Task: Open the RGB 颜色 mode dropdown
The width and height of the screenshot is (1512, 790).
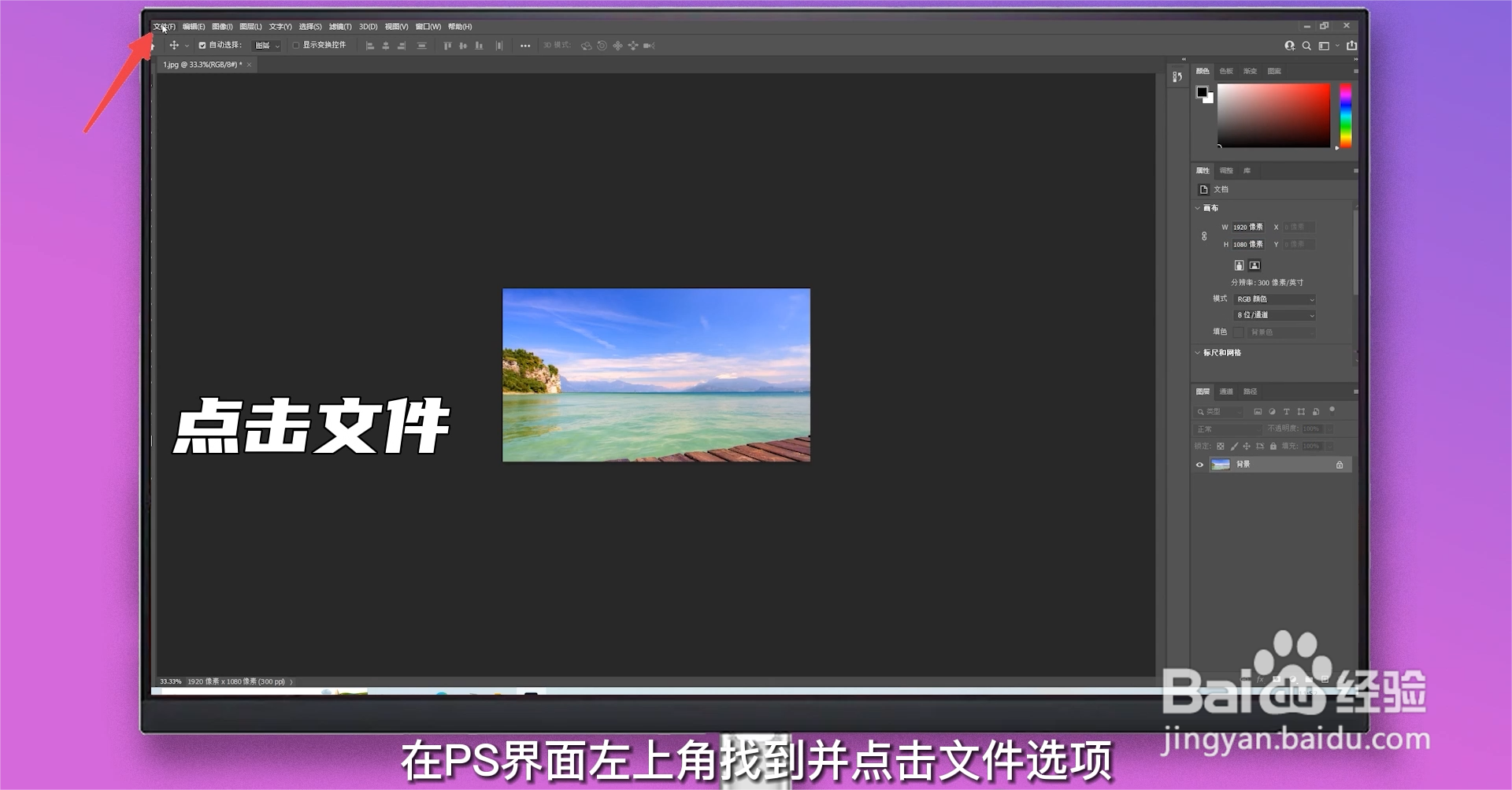Action: [1274, 299]
